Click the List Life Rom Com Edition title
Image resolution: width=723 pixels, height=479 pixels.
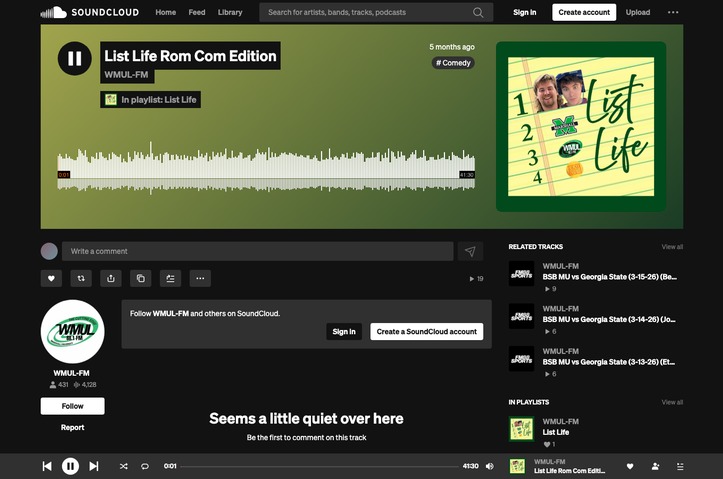coord(190,56)
